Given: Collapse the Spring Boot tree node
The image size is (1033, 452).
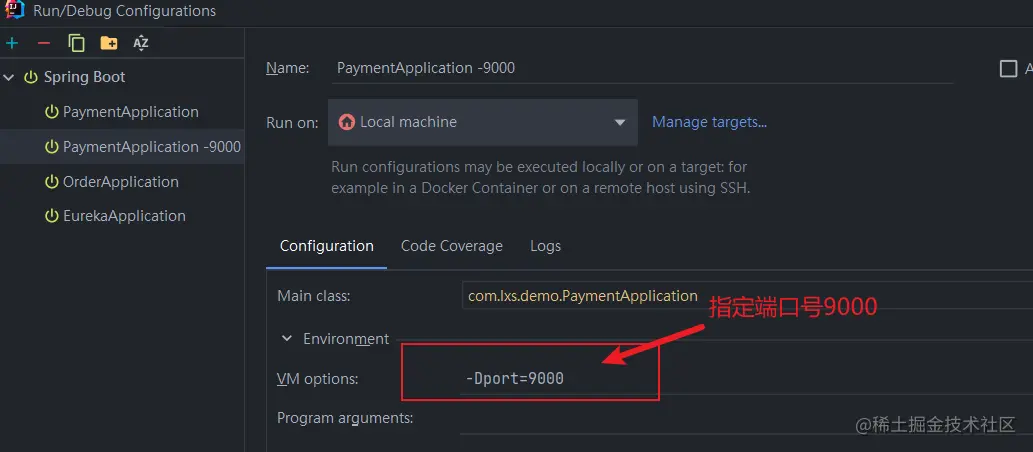Looking at the screenshot, I should 9,77.
